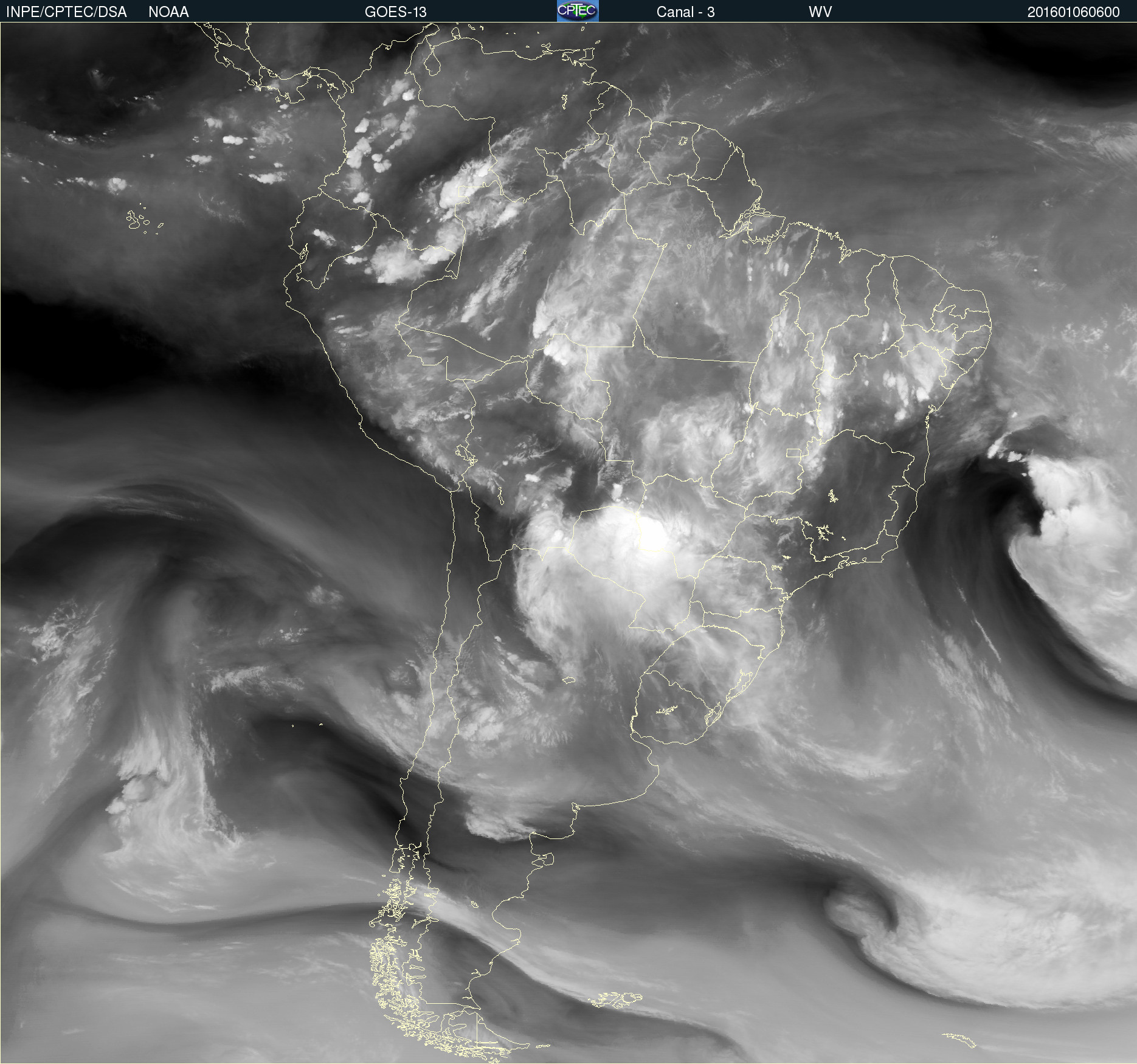Click the CPTEC logo in the header
This screenshot has width=1137, height=1064.
pyautogui.click(x=578, y=11)
